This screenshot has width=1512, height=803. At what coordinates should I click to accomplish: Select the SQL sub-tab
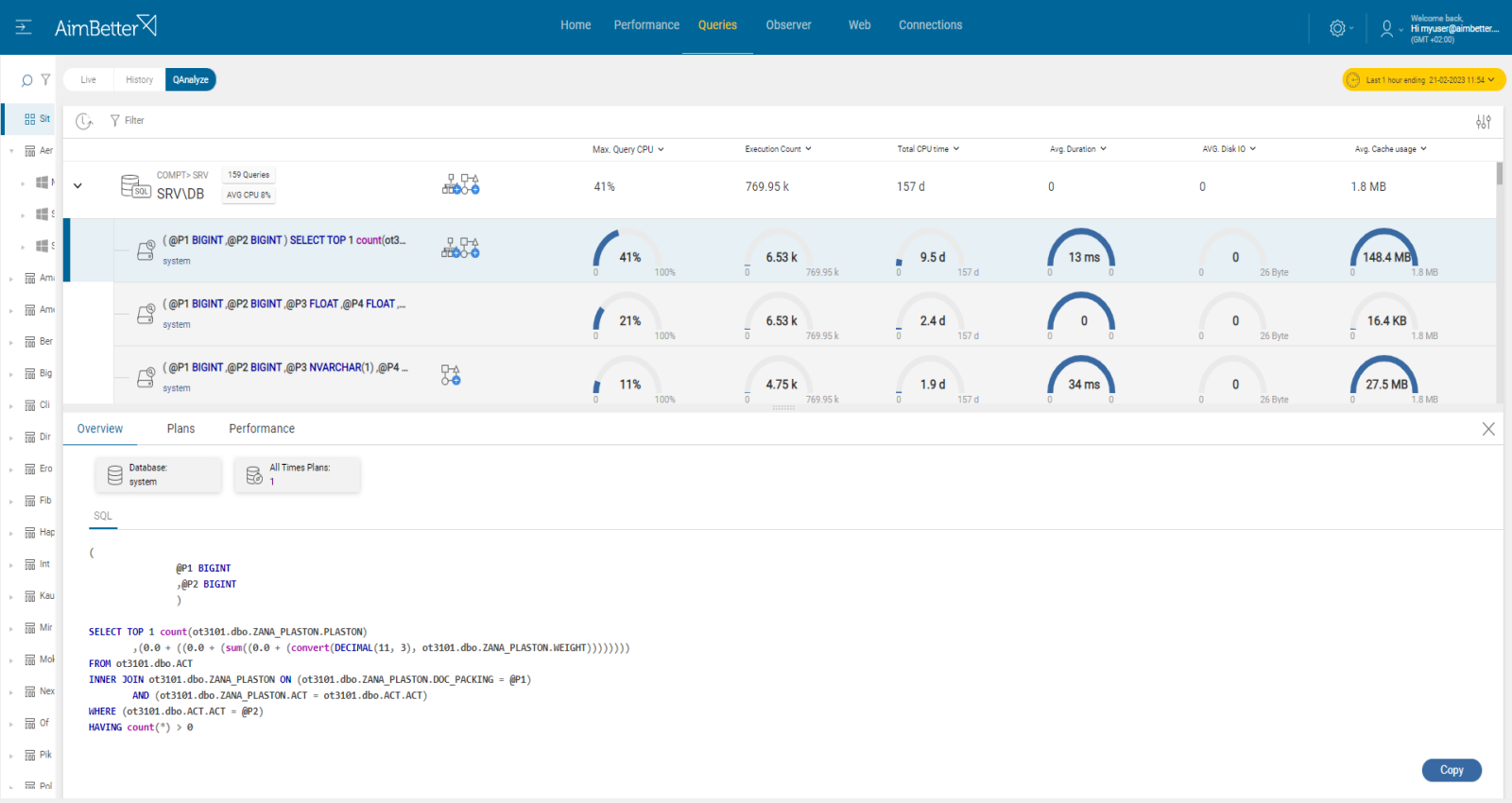103,516
